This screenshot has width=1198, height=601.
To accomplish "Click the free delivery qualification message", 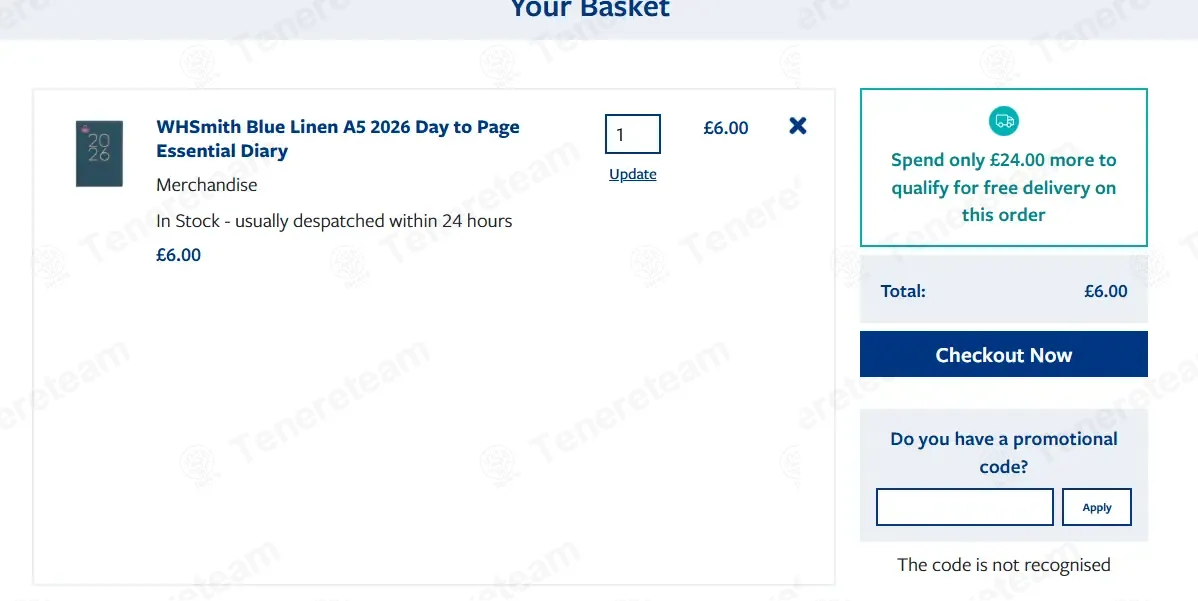I will [1004, 187].
